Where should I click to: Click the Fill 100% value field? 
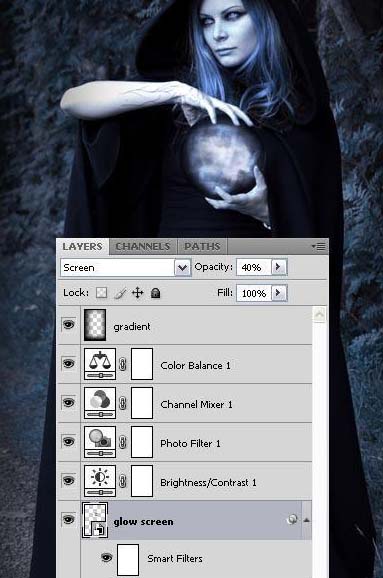[x=254, y=293]
